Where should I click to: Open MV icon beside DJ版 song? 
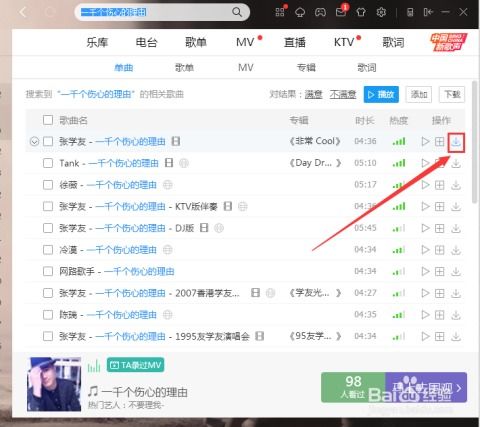tap(204, 228)
